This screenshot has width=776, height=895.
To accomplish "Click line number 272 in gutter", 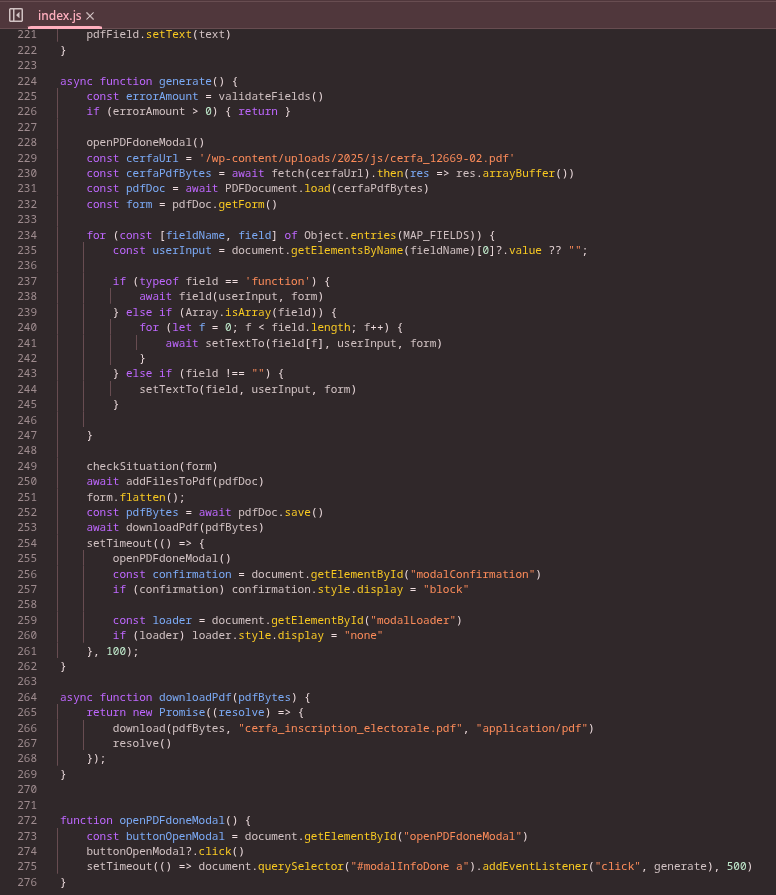I will click(27, 820).
